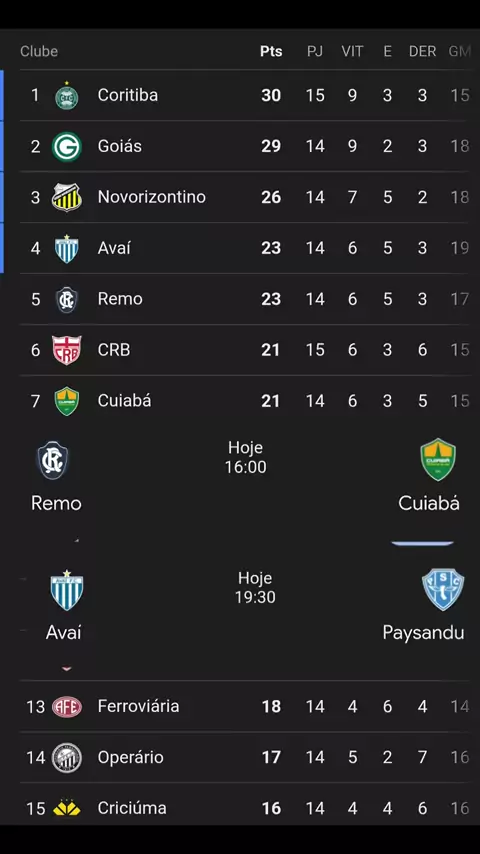The height and width of the screenshot is (854, 480).
Task: Tap the Ferroviária AFE crest
Action: point(66,707)
